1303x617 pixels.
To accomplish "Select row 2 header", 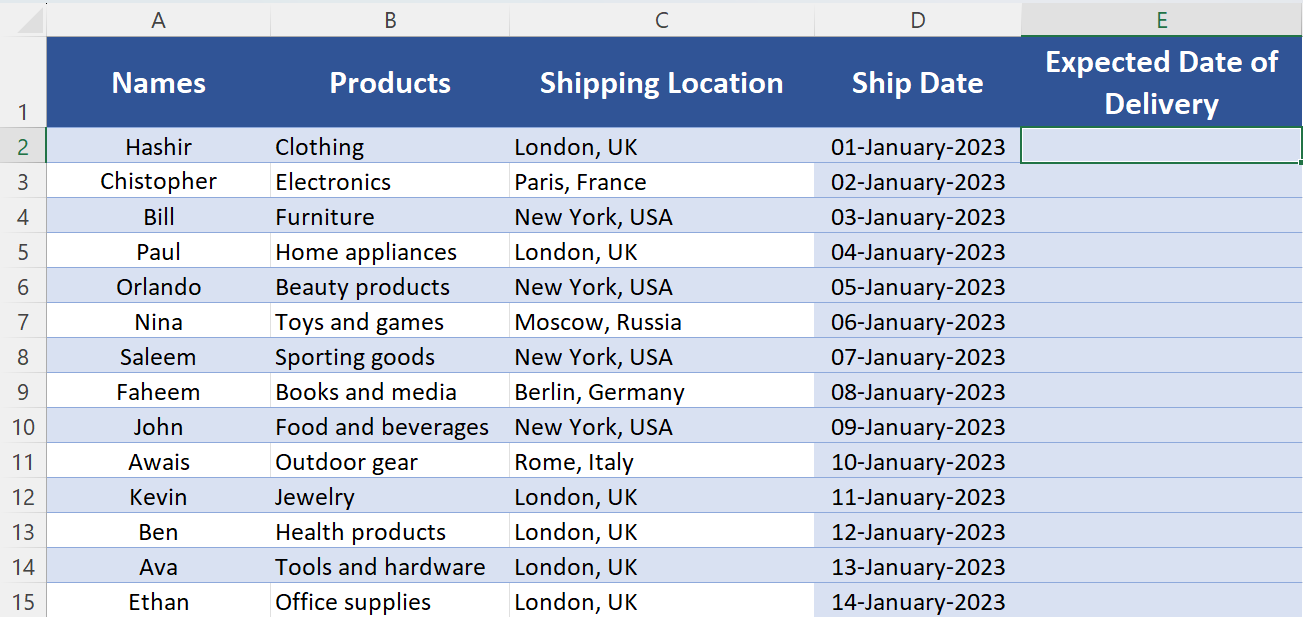I will coord(23,147).
